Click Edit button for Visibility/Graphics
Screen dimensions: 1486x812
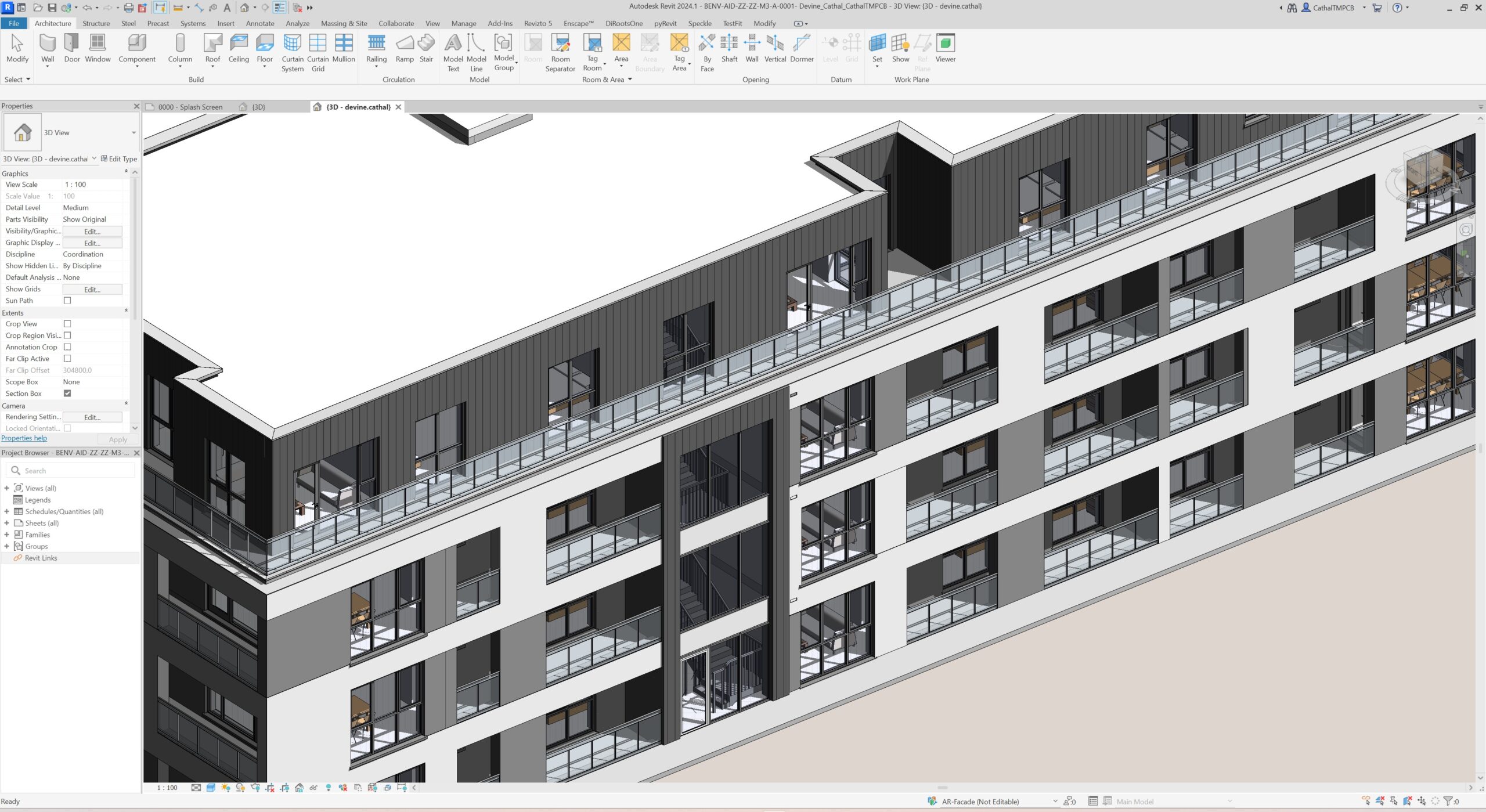pos(92,231)
